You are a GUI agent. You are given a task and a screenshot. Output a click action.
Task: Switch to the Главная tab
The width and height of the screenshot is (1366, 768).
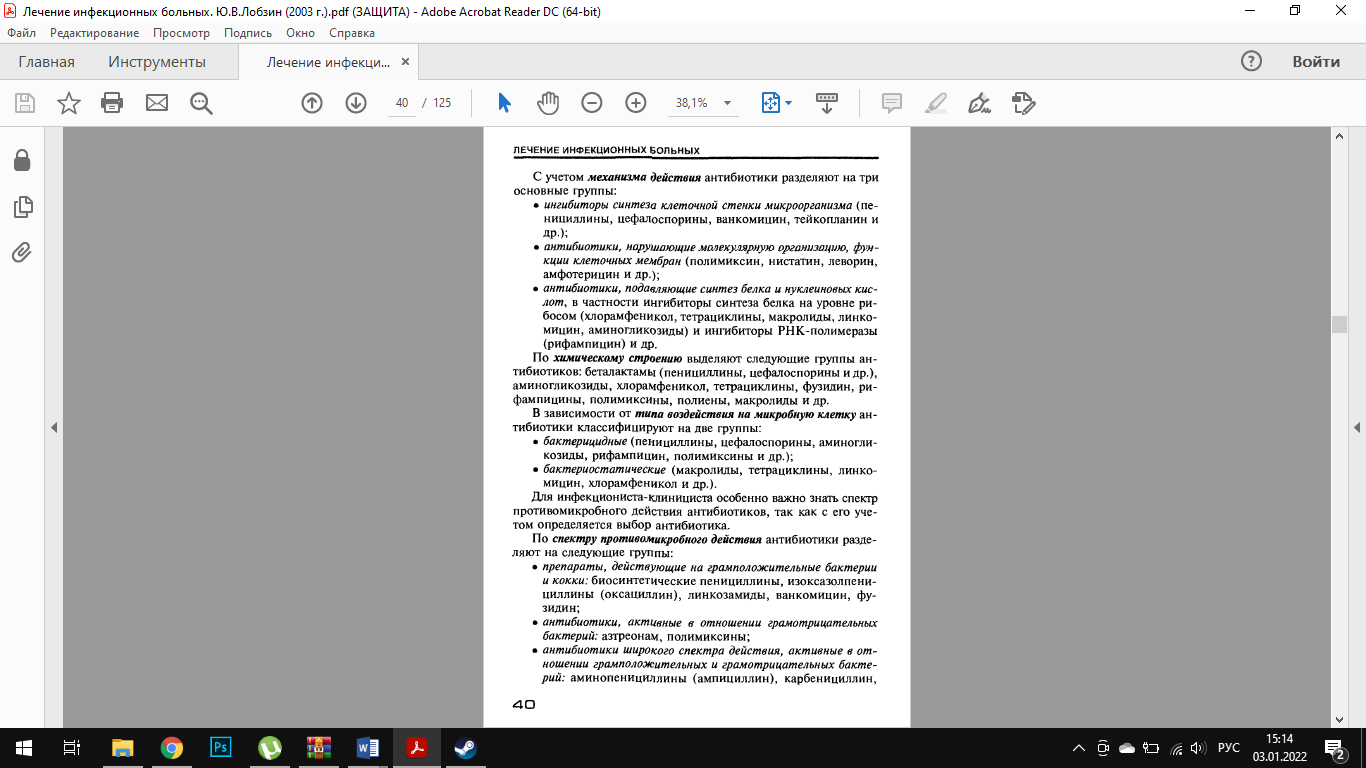point(46,62)
